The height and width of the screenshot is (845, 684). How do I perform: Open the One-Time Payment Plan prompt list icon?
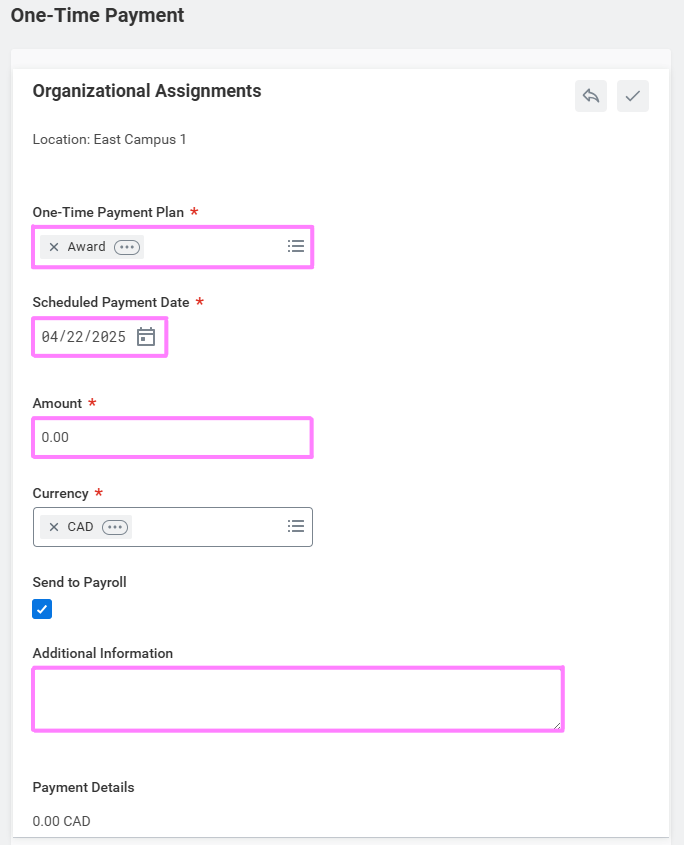tap(296, 246)
